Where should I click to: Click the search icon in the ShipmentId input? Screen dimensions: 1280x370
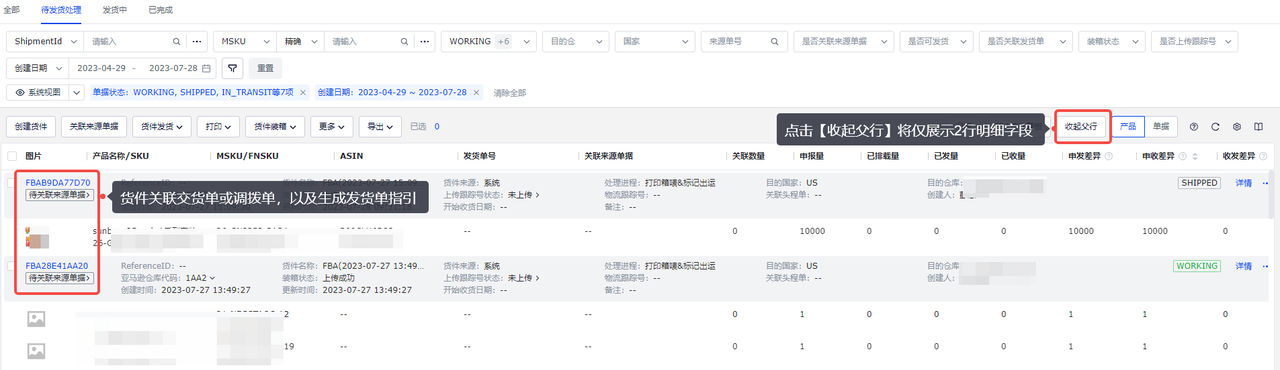(x=176, y=42)
